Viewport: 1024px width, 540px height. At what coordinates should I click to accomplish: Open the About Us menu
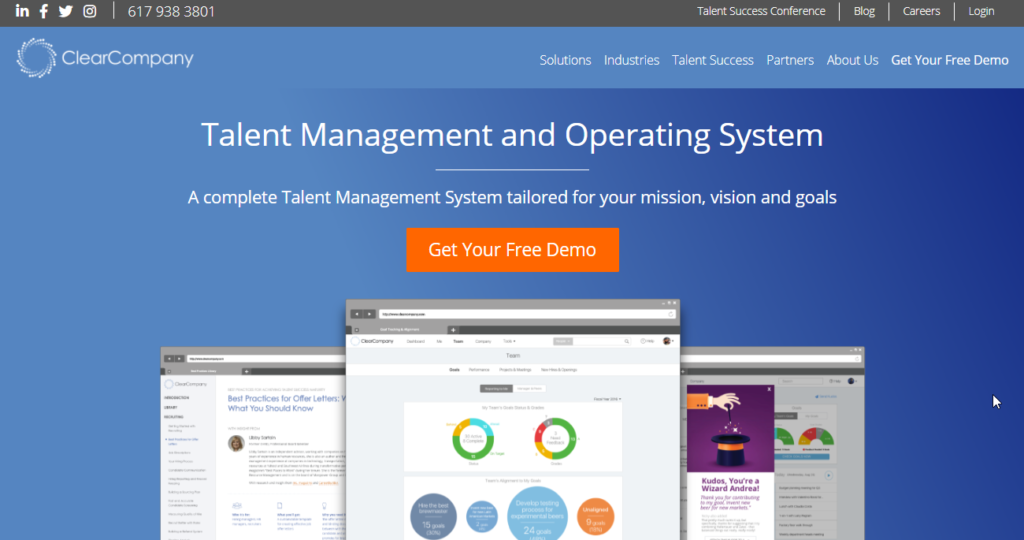[x=852, y=60]
